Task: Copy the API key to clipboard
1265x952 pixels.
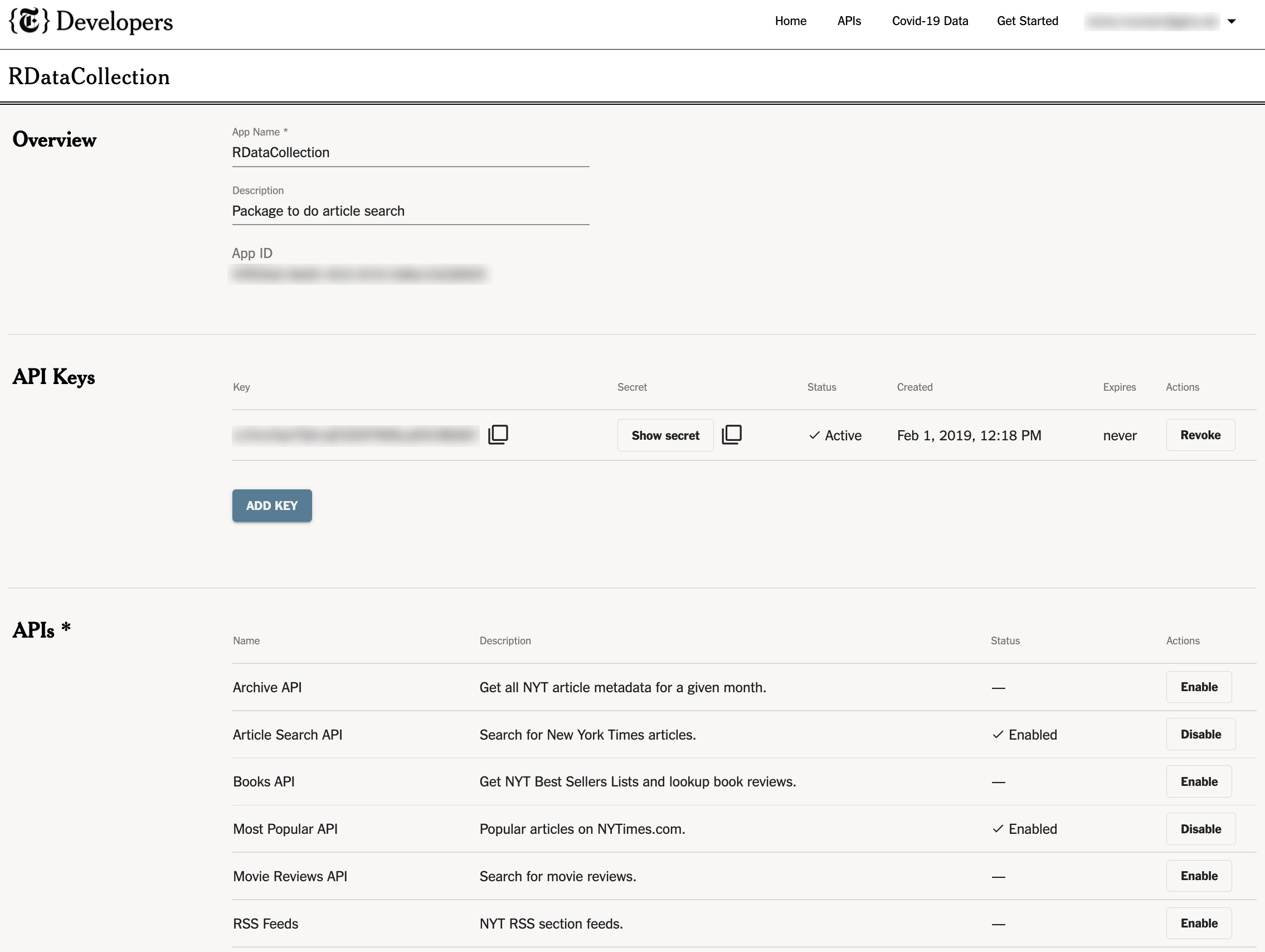Action: click(x=498, y=435)
